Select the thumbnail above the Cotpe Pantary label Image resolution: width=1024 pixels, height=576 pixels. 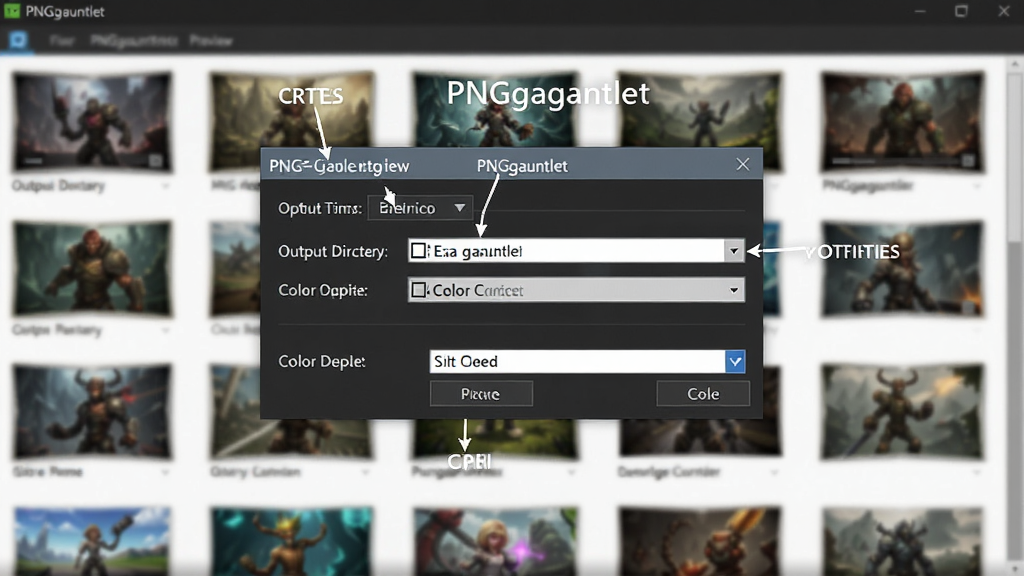click(92, 268)
